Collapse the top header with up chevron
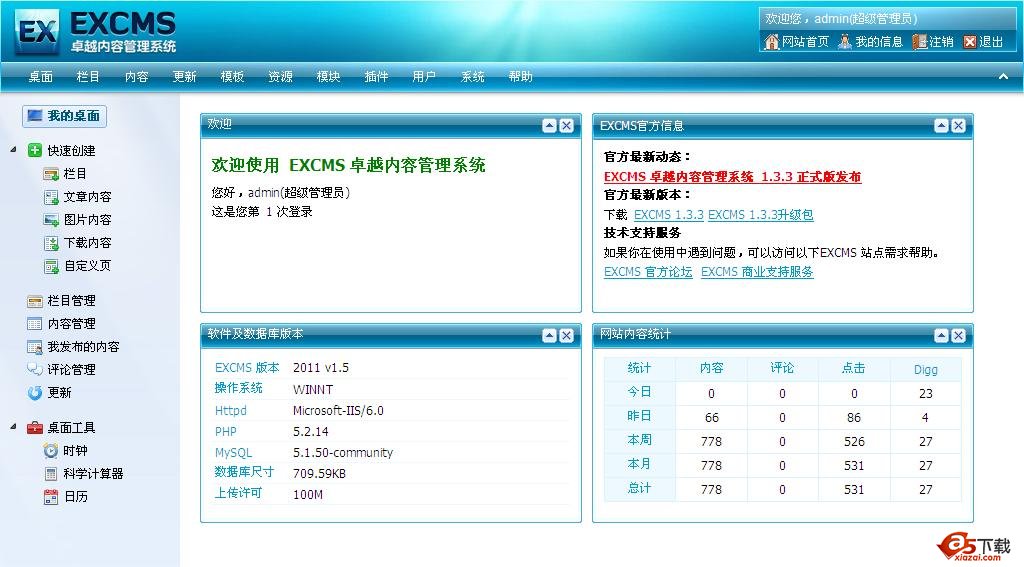Screen dimensions: 1024x567 [1003, 76]
